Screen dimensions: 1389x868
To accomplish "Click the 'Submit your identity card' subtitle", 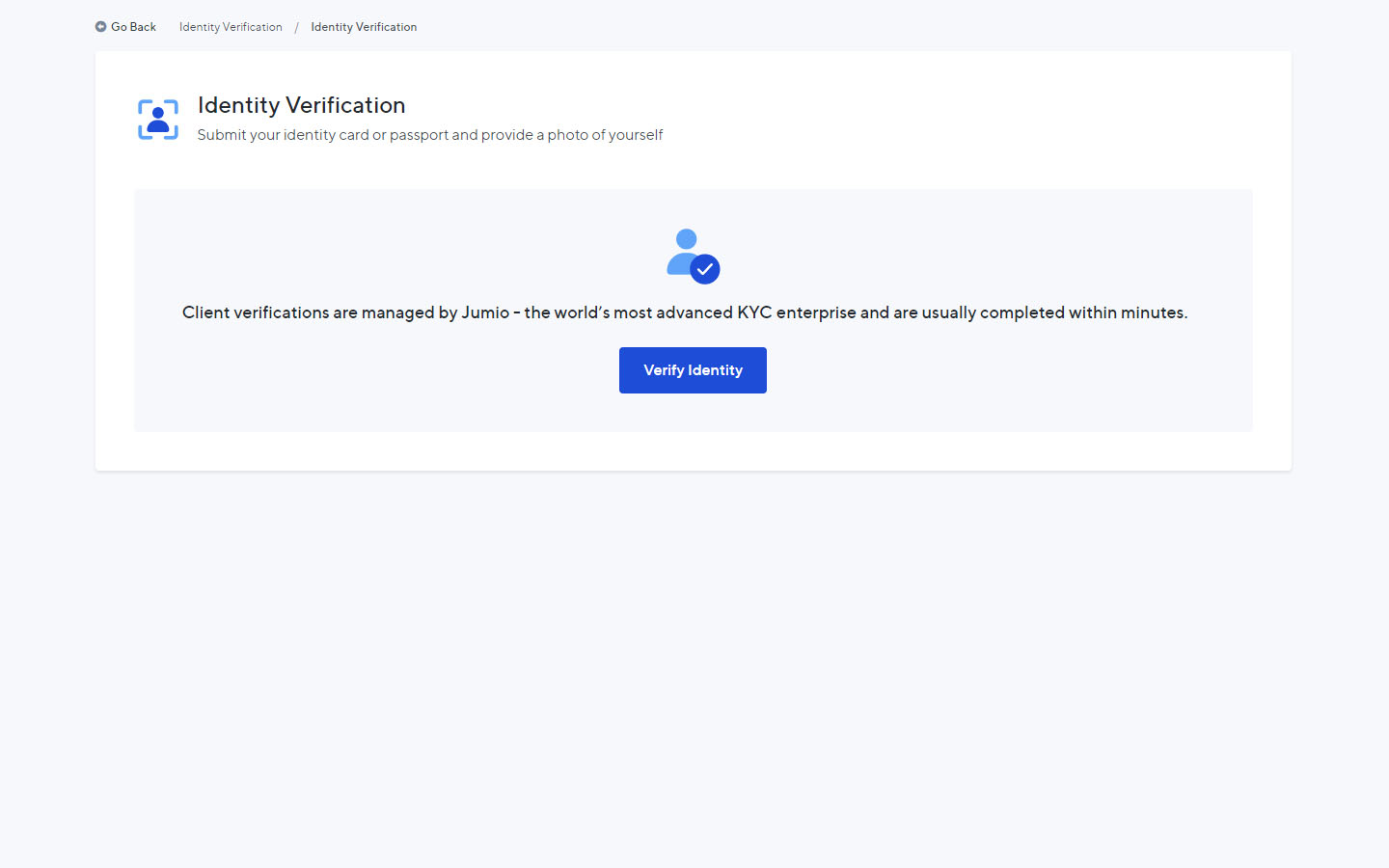I will click(x=430, y=135).
